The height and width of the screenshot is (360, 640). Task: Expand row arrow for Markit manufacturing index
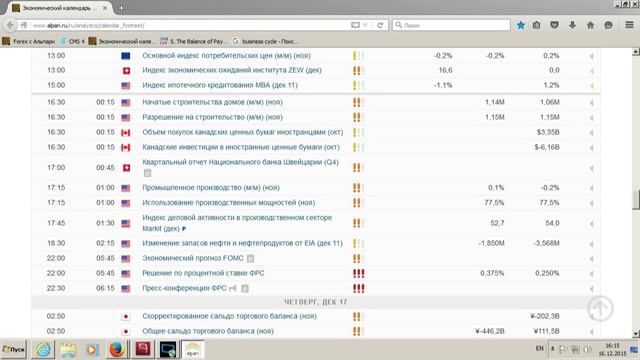coord(591,224)
